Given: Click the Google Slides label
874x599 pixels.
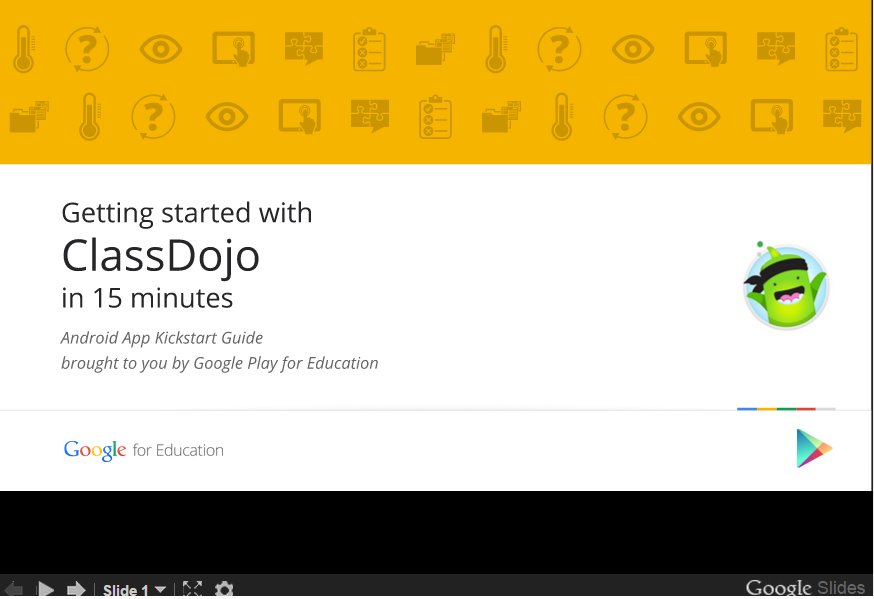Looking at the screenshot, I should [x=805, y=587].
